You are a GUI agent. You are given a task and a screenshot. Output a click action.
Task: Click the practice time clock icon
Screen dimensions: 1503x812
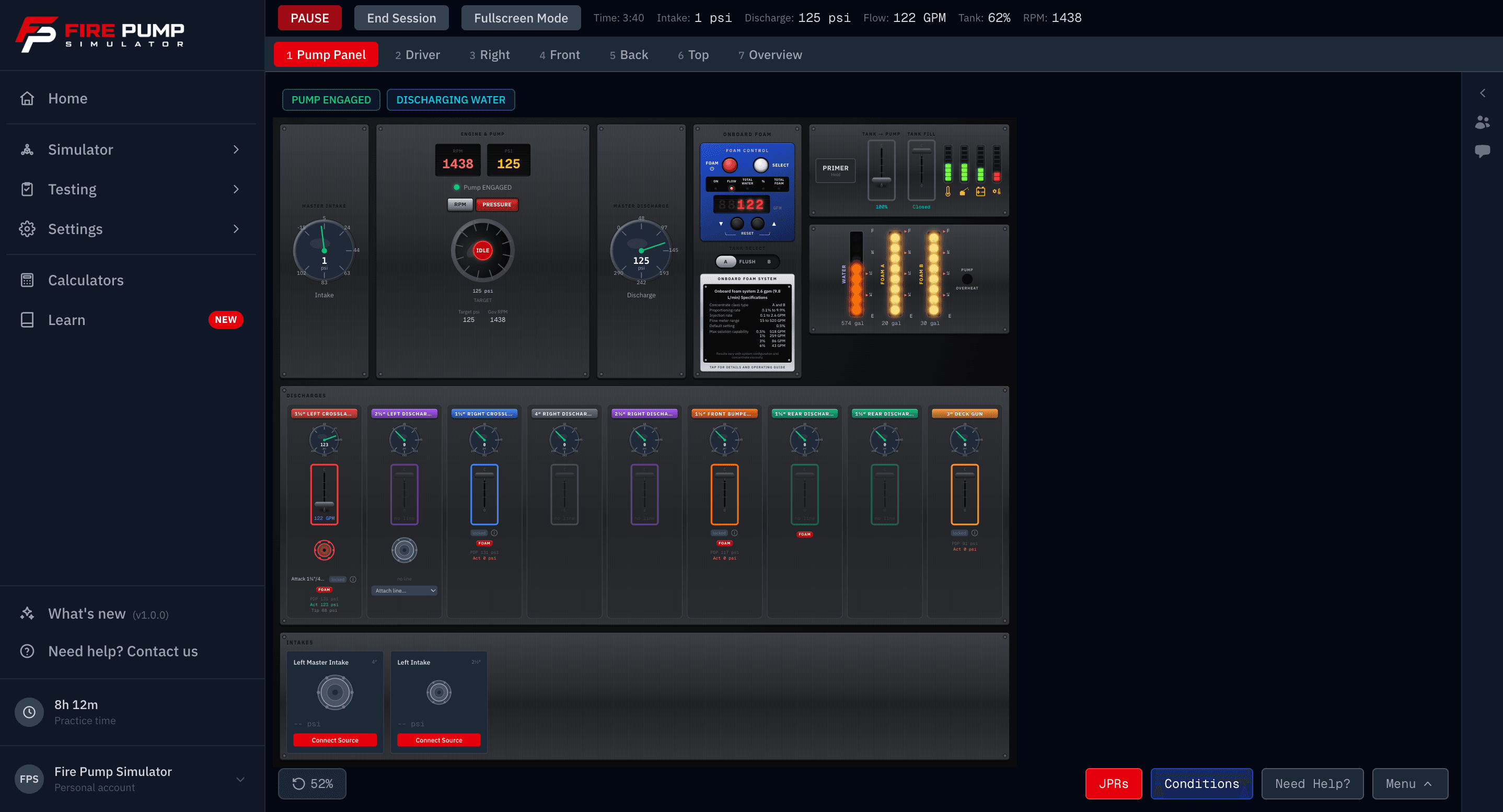29,712
